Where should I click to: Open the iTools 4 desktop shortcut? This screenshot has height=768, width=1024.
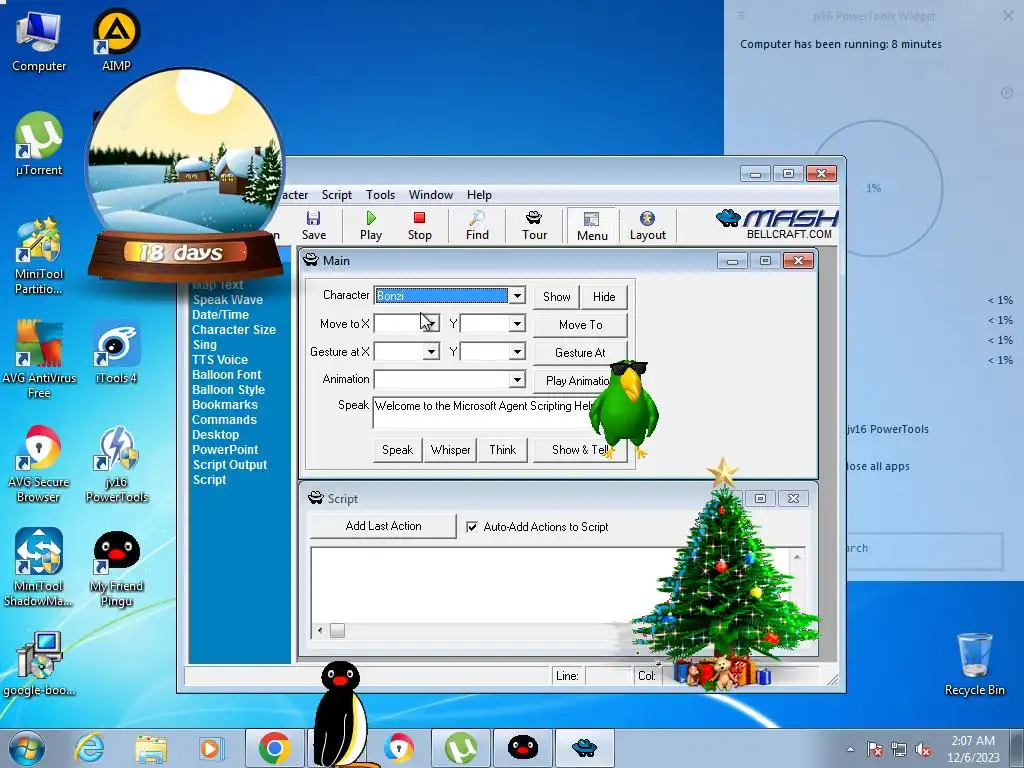tap(116, 352)
